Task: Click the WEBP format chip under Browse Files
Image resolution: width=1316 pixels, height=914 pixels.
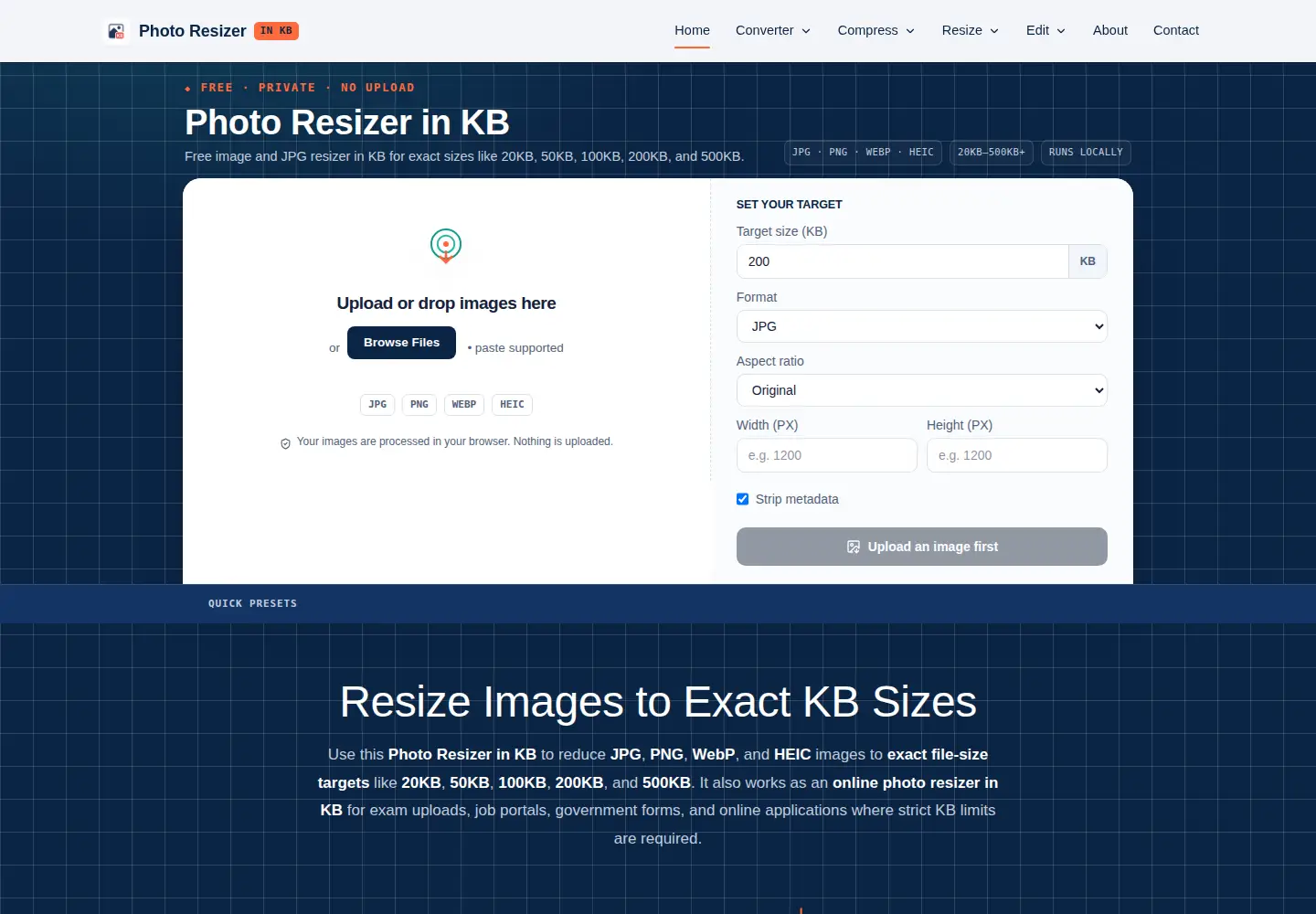Action: [464, 405]
